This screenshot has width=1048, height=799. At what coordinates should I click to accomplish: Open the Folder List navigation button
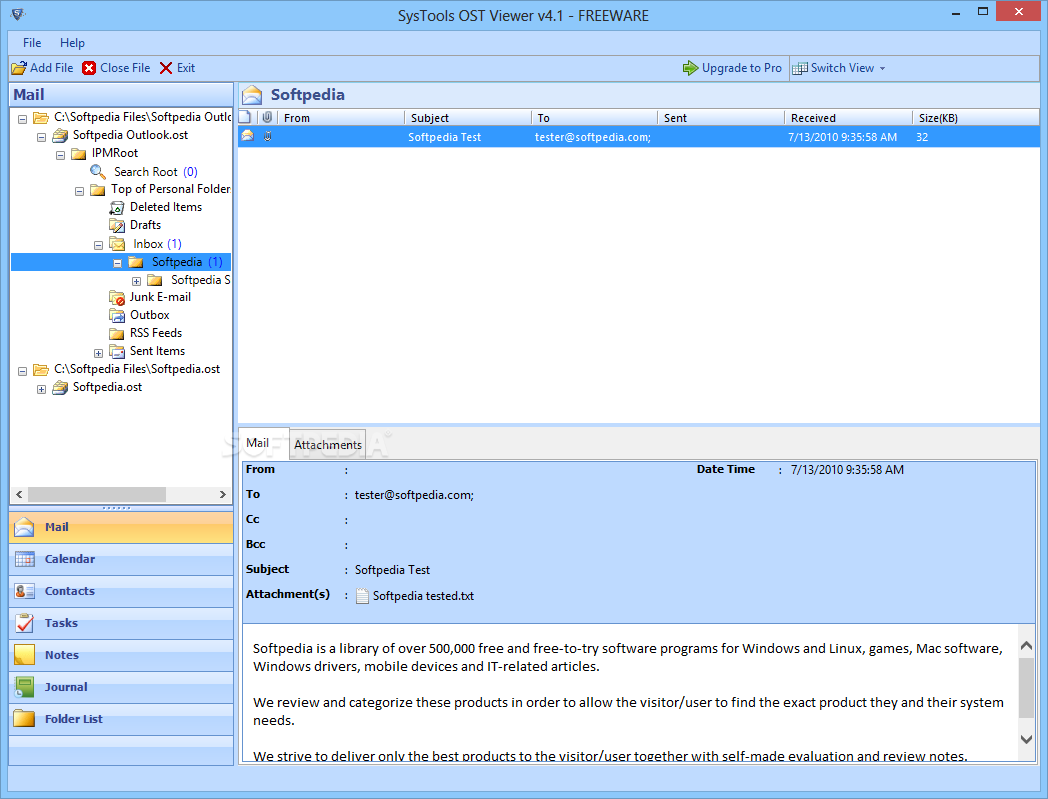[x=121, y=719]
